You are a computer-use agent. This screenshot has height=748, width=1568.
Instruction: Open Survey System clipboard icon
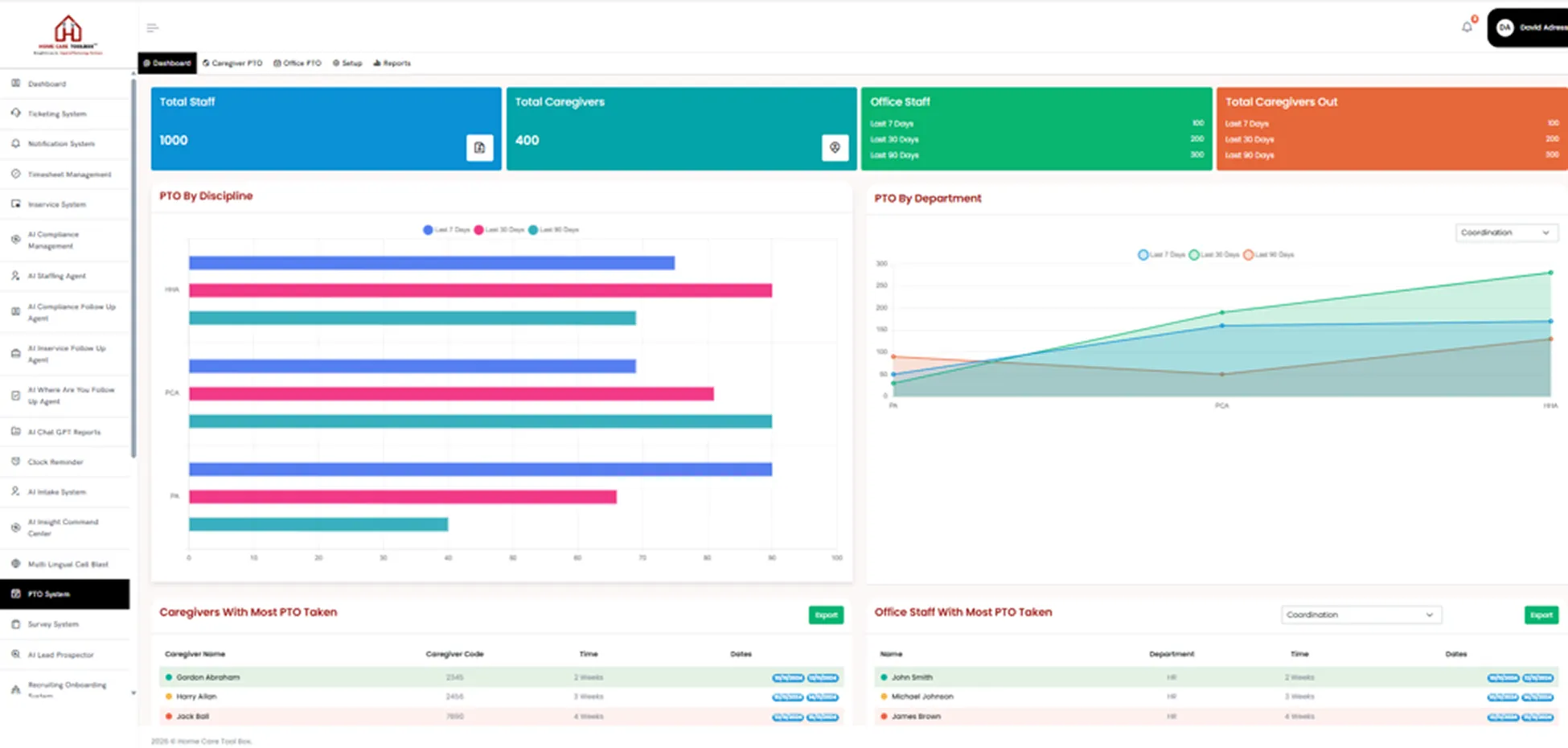15,623
